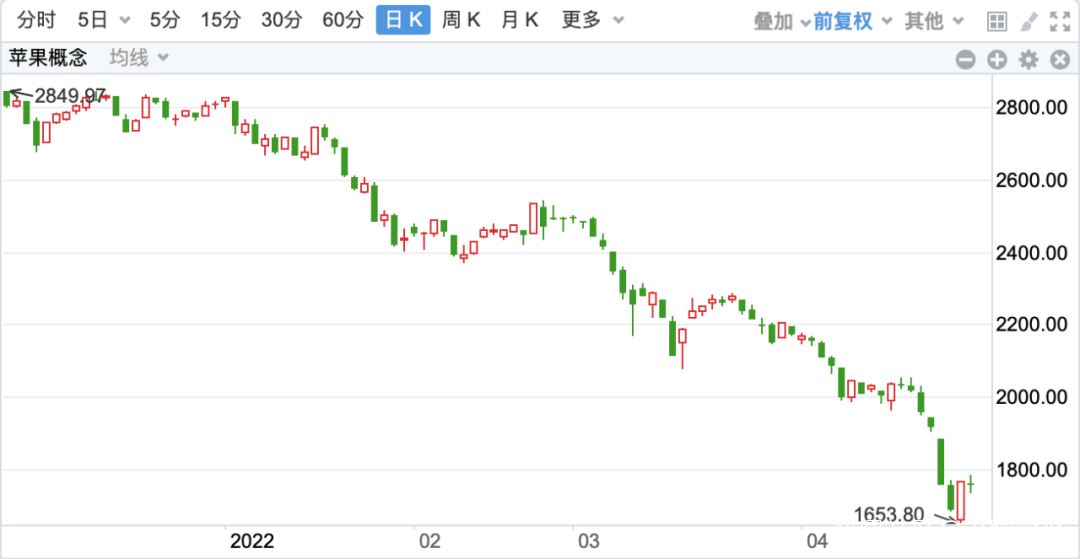Click the plus zoom-in circle icon
This screenshot has width=1080, height=559.
(996, 60)
